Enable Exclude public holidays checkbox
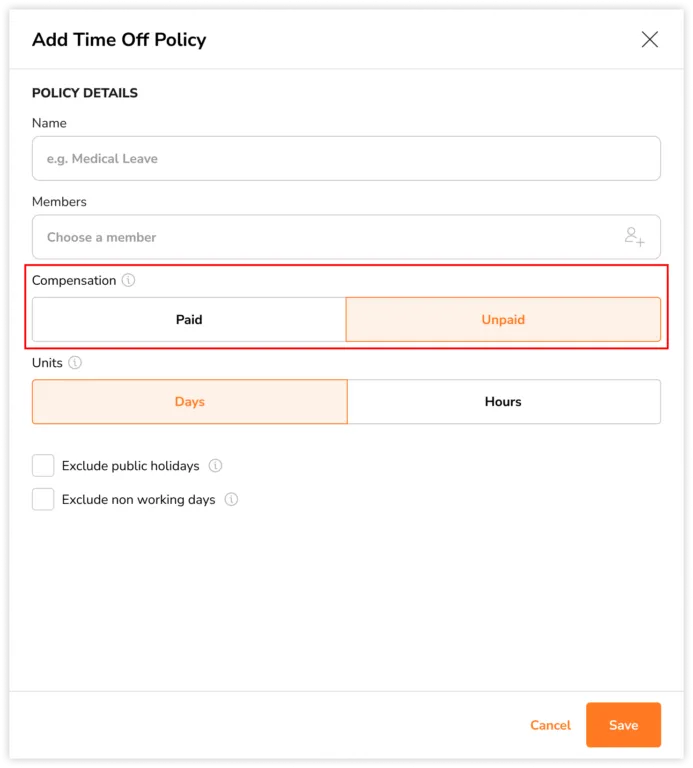The width and height of the screenshot is (693, 768). coord(43,465)
